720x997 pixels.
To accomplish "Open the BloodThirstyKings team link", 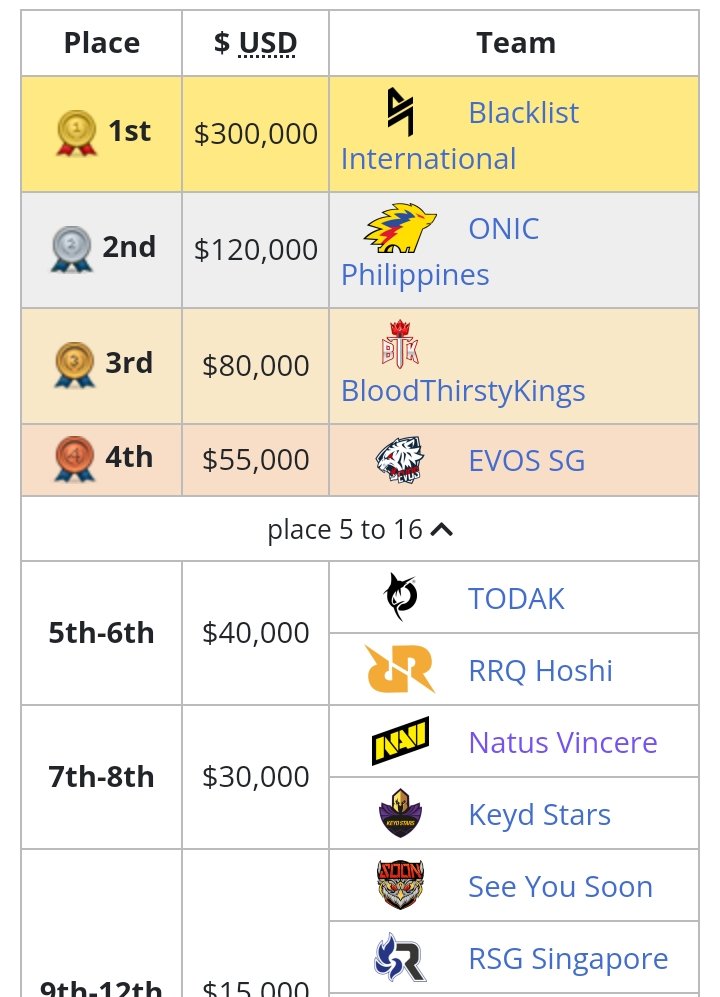I will (463, 390).
